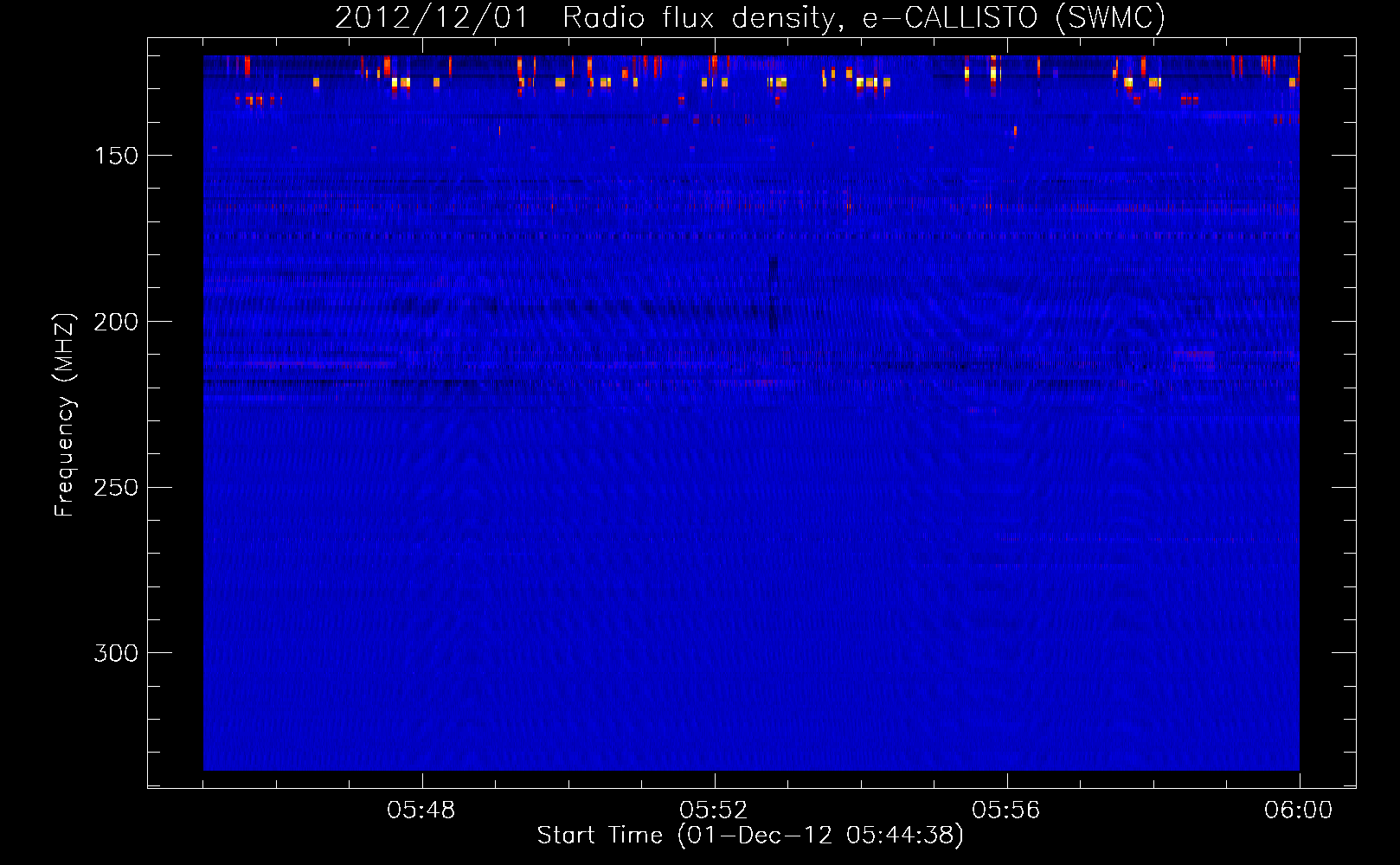Click the 250 frequency tick label
Viewport: 1400px width, 865px height.
pyautogui.click(x=116, y=488)
